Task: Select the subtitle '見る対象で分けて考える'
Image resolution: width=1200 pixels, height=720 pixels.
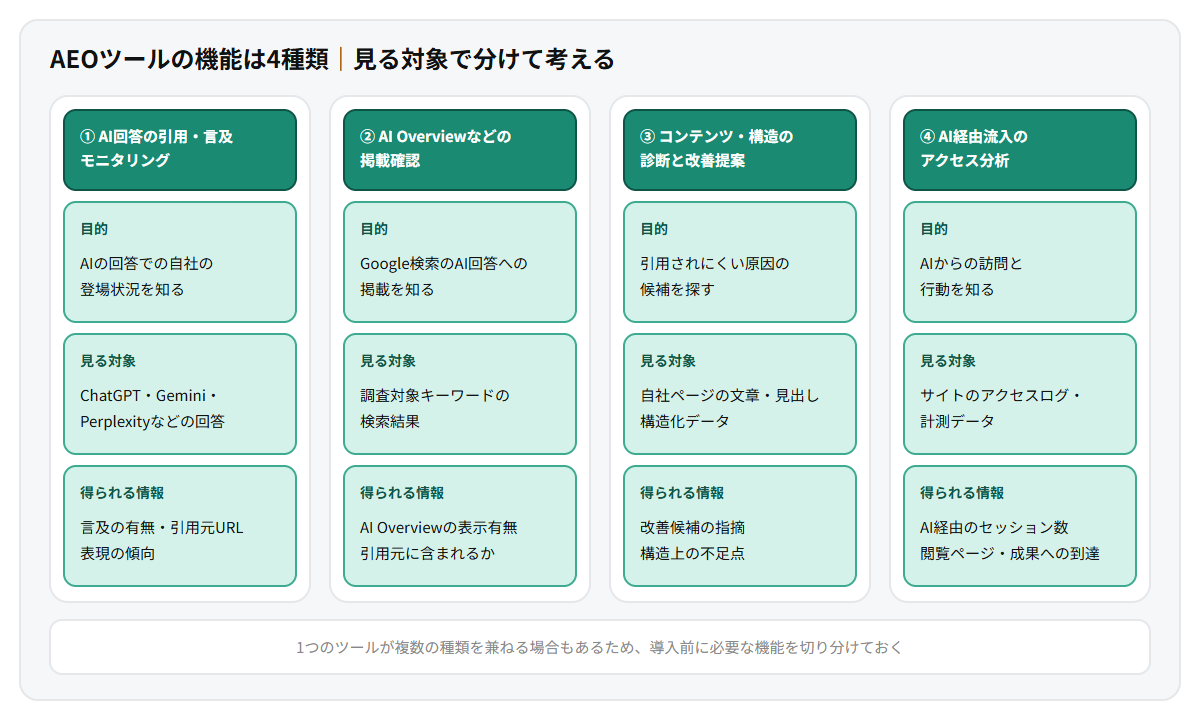Action: point(484,60)
